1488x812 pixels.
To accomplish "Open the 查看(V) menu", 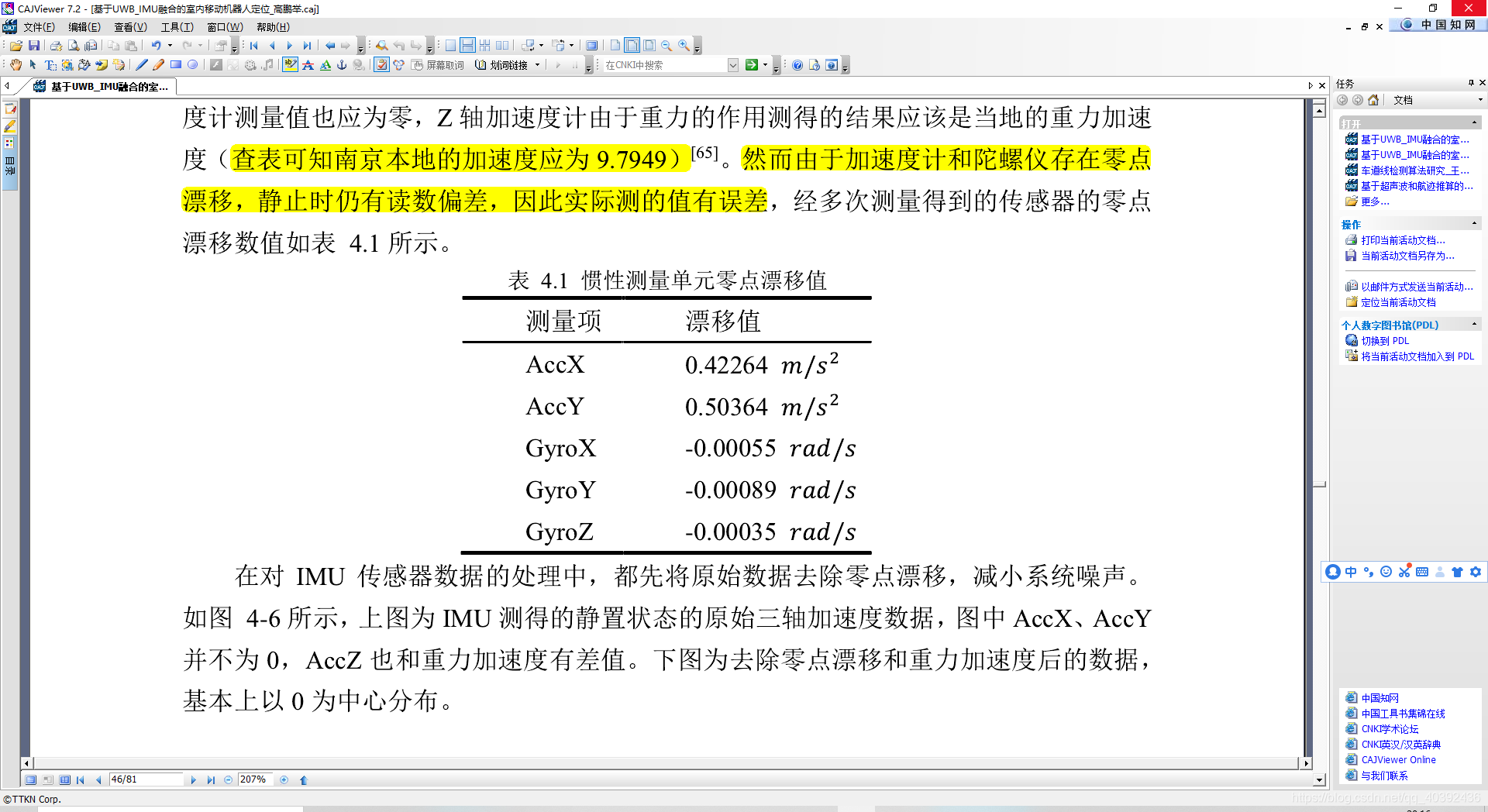I will tap(130, 27).
